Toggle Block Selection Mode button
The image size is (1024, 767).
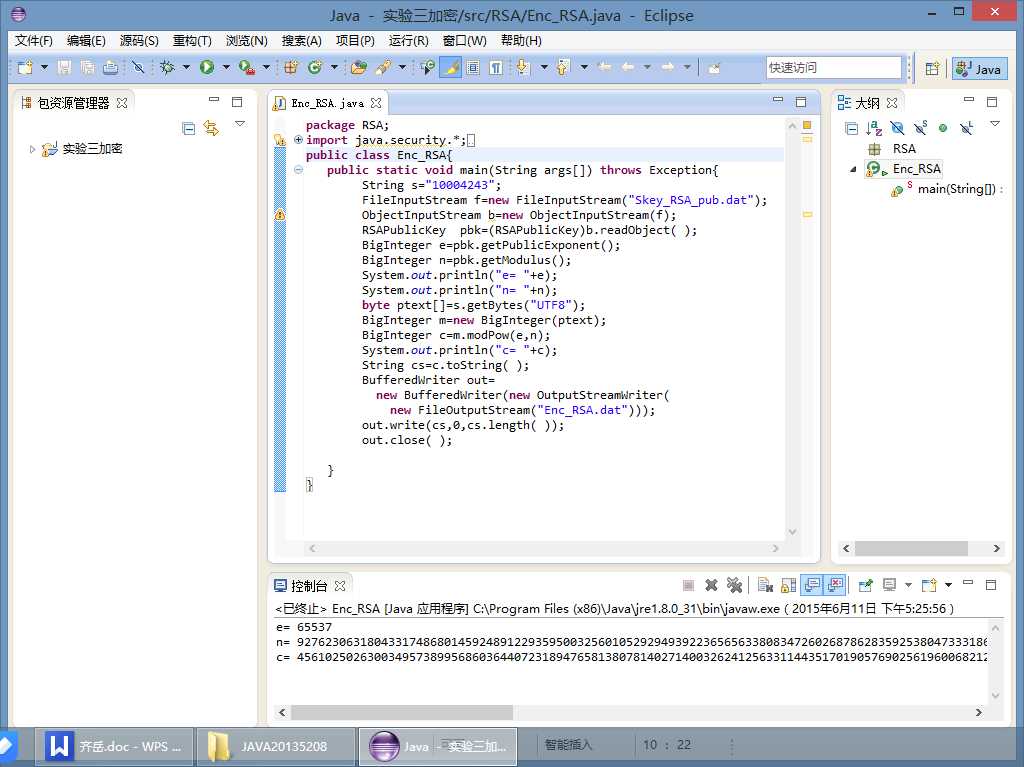473,67
